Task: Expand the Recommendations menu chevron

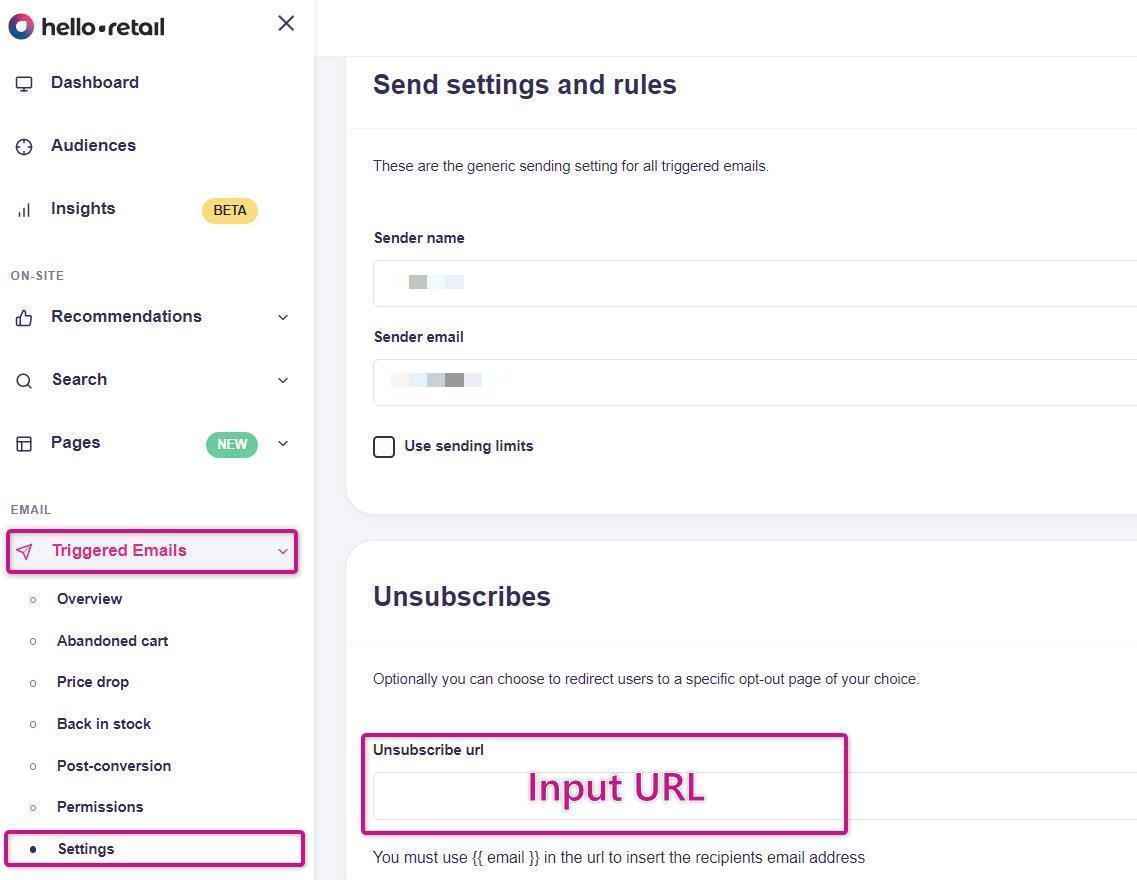Action: coord(283,318)
